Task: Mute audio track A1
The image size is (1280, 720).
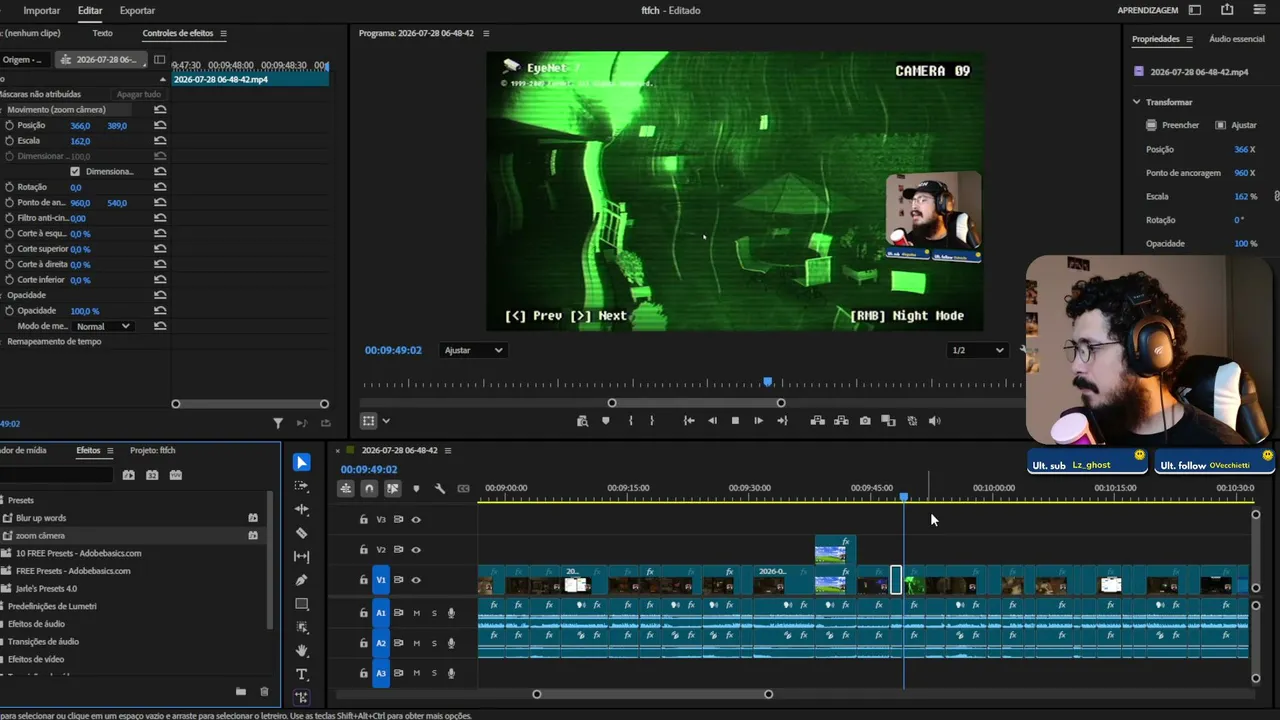Action: point(416,613)
